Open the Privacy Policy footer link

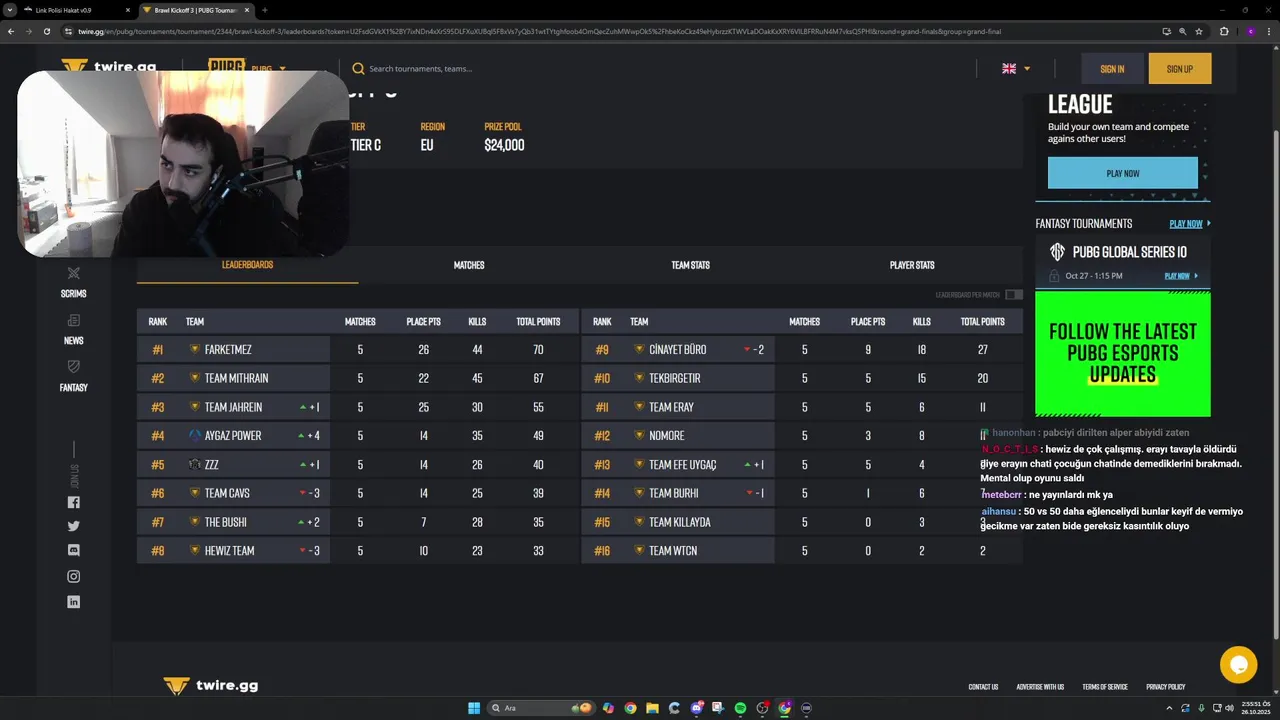point(1165,687)
